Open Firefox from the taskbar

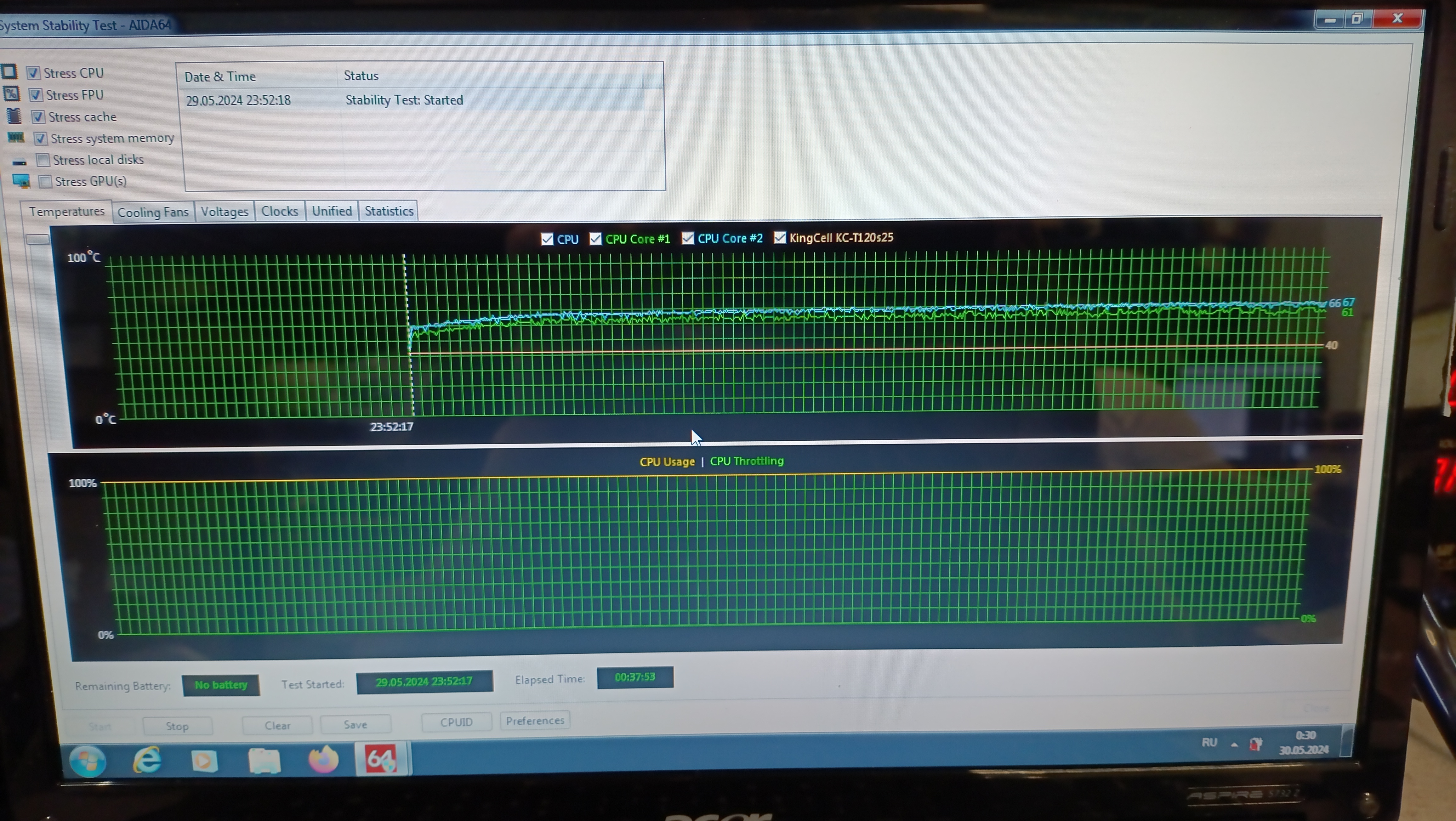pyautogui.click(x=323, y=759)
